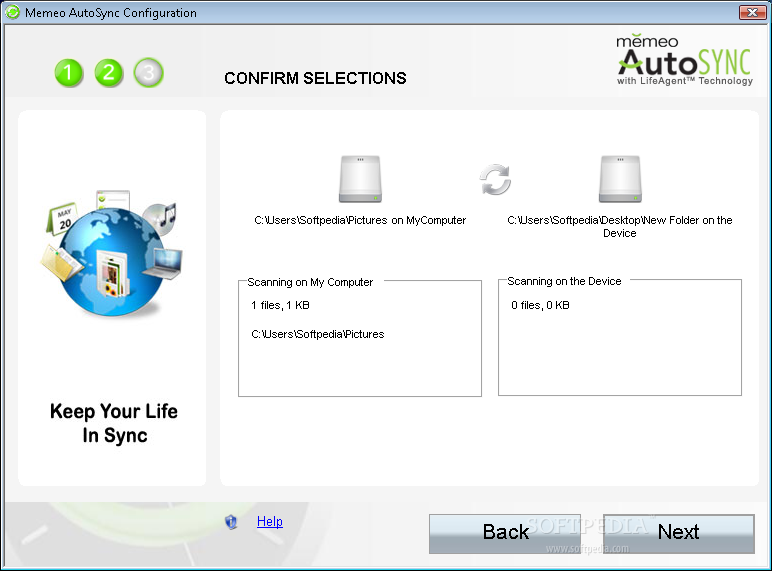
Task: Click the 'Keep Your Life In Sync' slogan
Action: 114,423
